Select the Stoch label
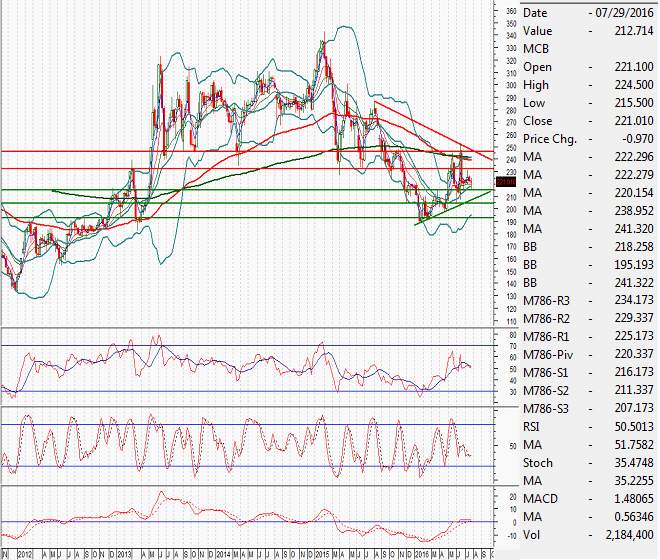 click(538, 463)
